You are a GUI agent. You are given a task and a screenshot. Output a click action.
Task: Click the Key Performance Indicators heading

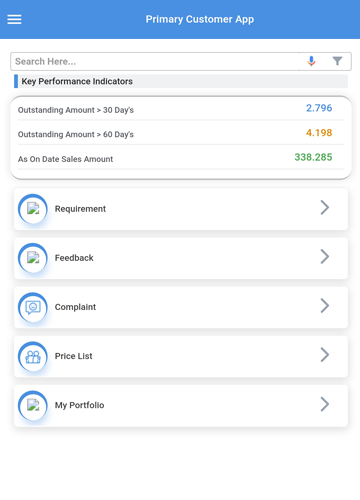pos(77,81)
